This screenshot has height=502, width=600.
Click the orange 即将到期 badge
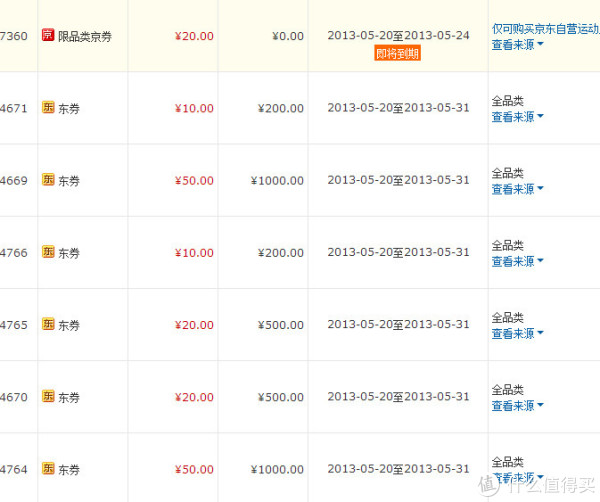tap(398, 53)
